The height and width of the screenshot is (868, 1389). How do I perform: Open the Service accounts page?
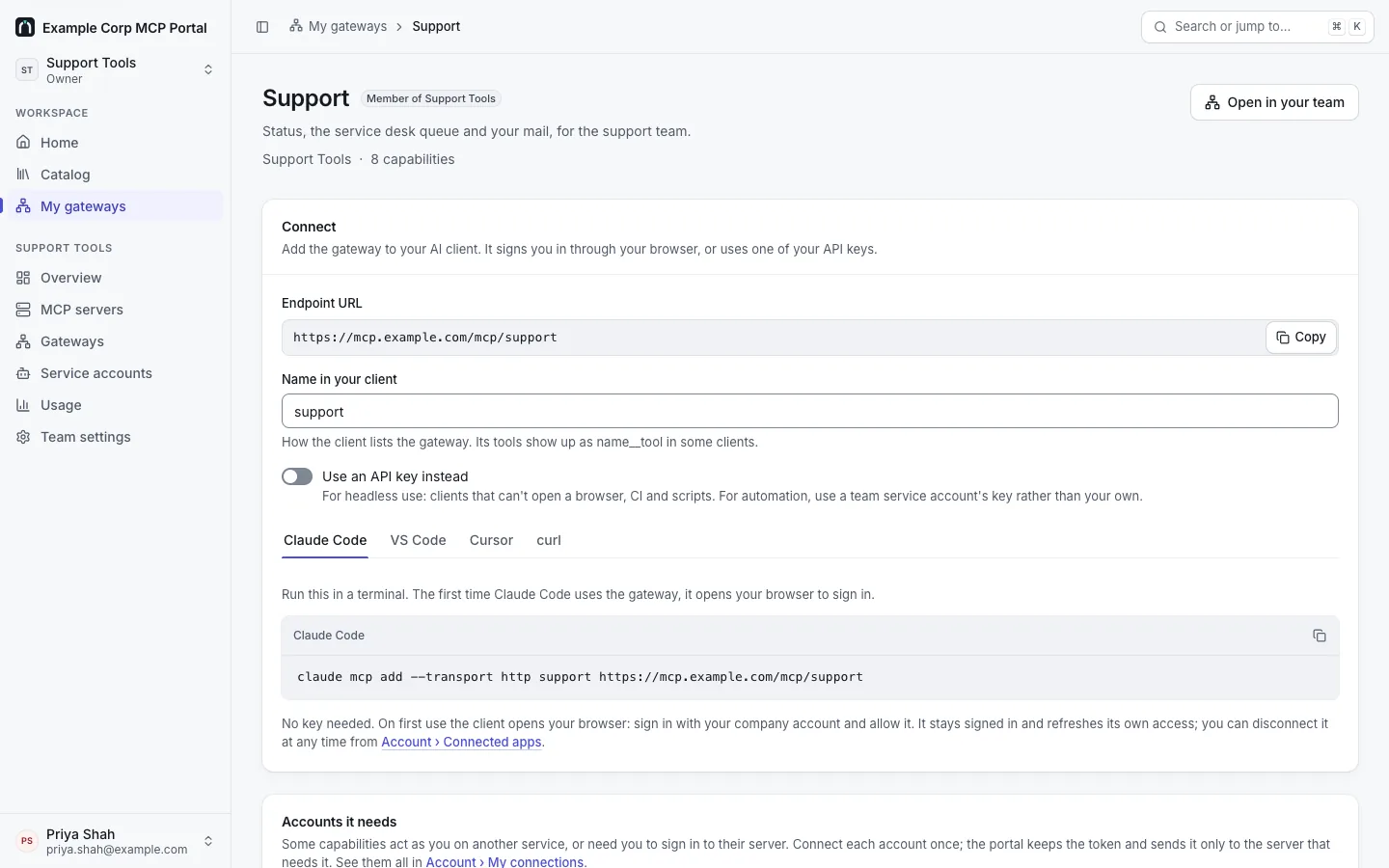[x=116, y=373]
